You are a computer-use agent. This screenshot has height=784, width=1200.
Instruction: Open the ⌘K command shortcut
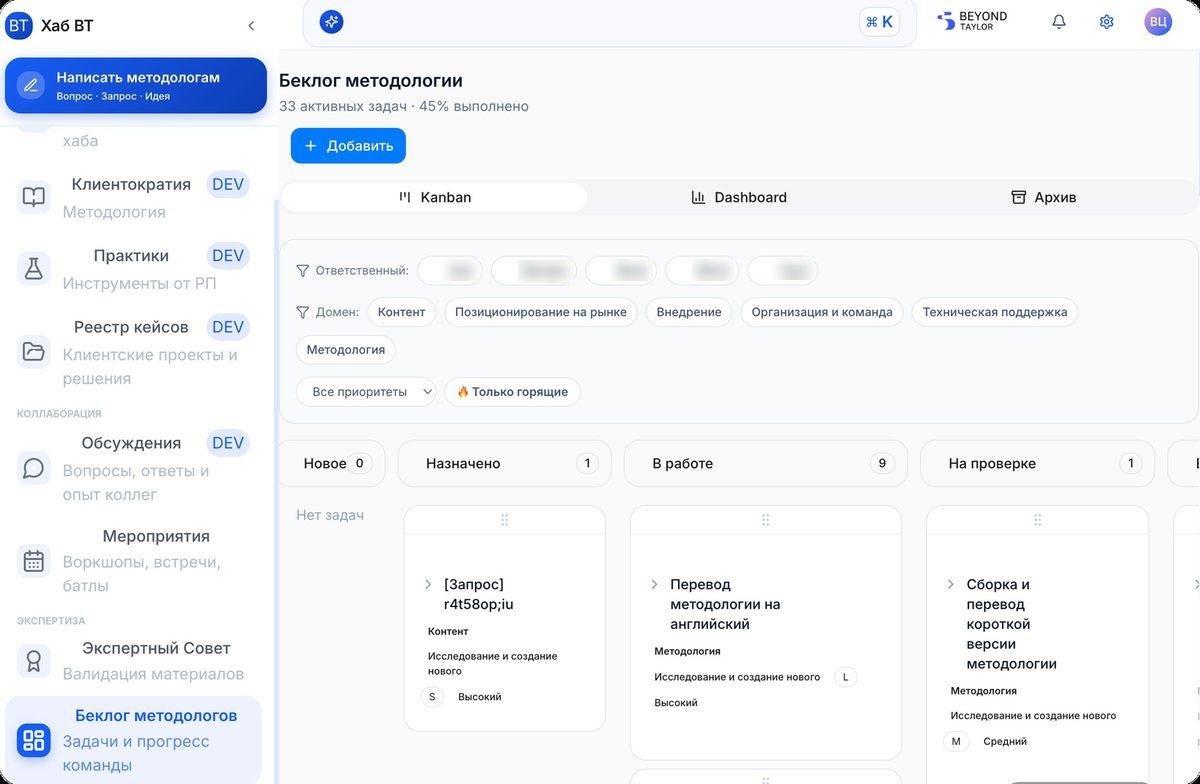[x=880, y=22]
